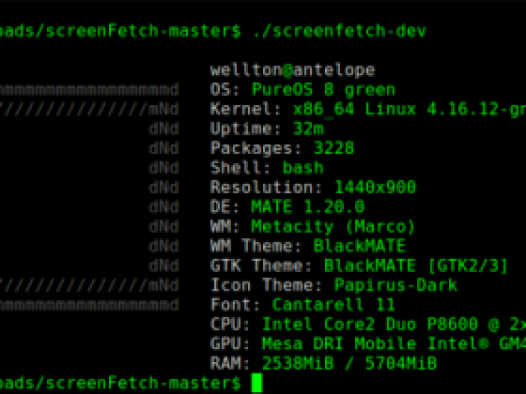Click the ./screenfetch-dev command text
The width and height of the screenshot is (526, 394).
[339, 31]
